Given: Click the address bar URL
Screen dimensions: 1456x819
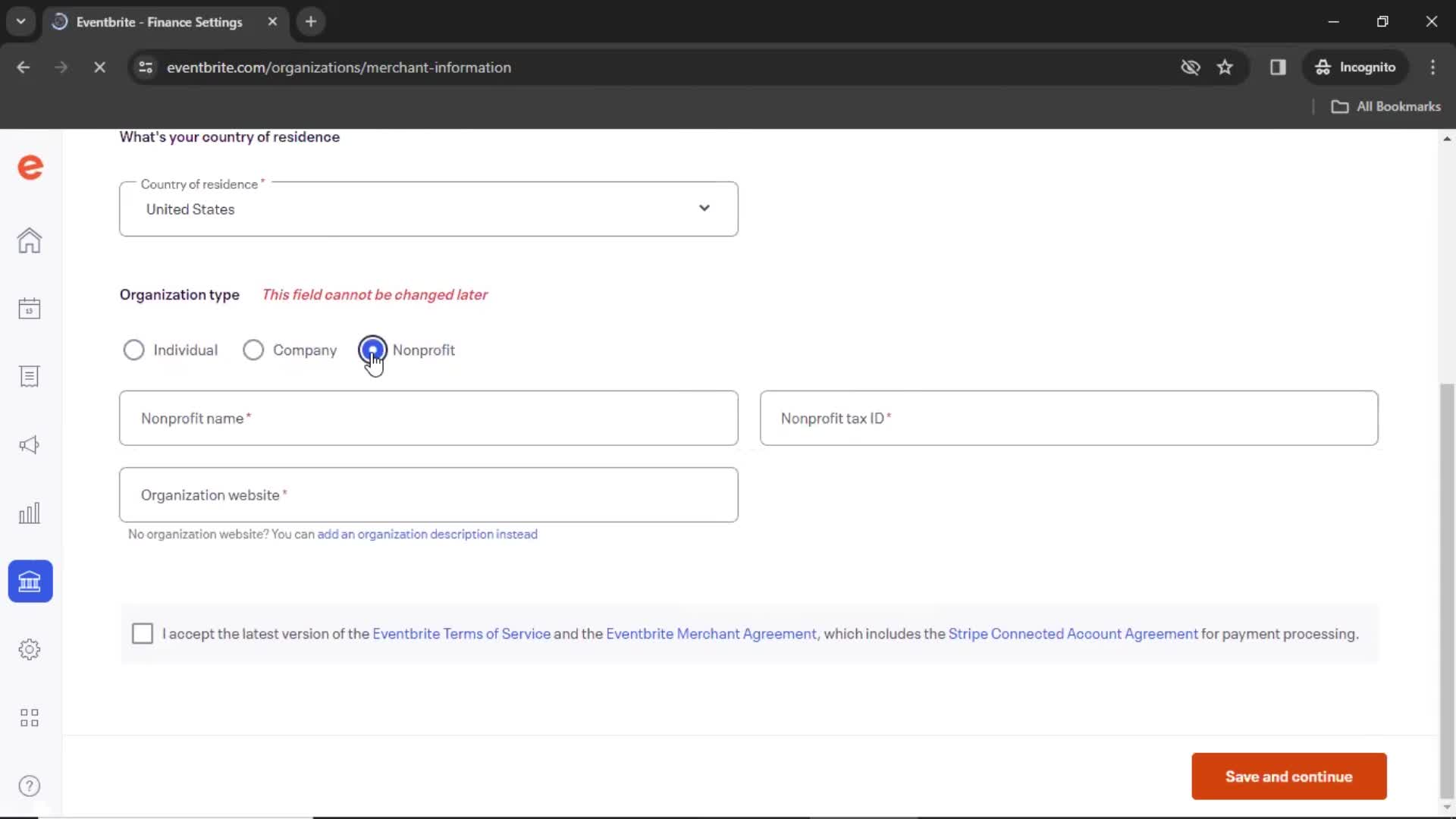Looking at the screenshot, I should coord(339,67).
